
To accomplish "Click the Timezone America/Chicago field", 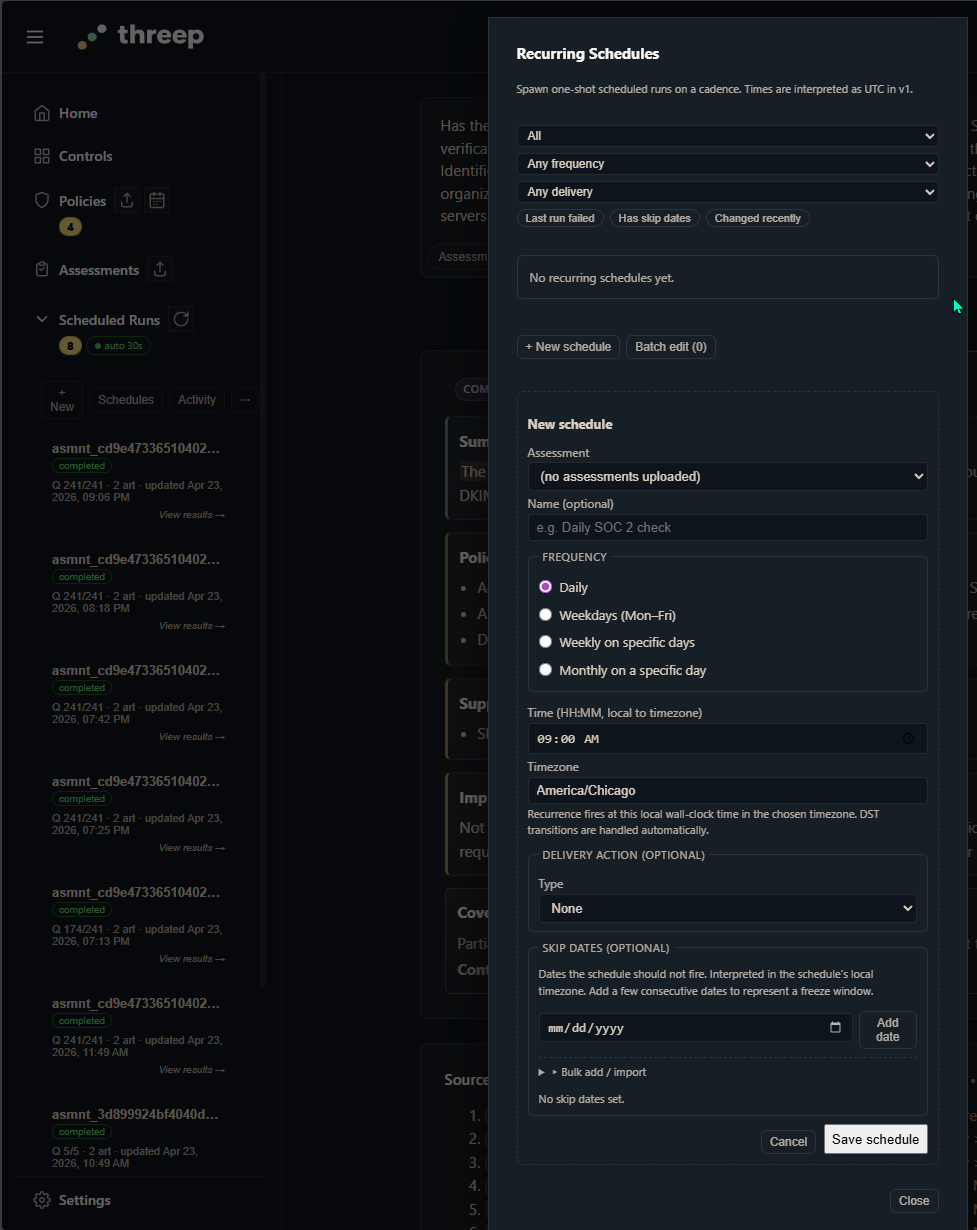I will 728,790.
